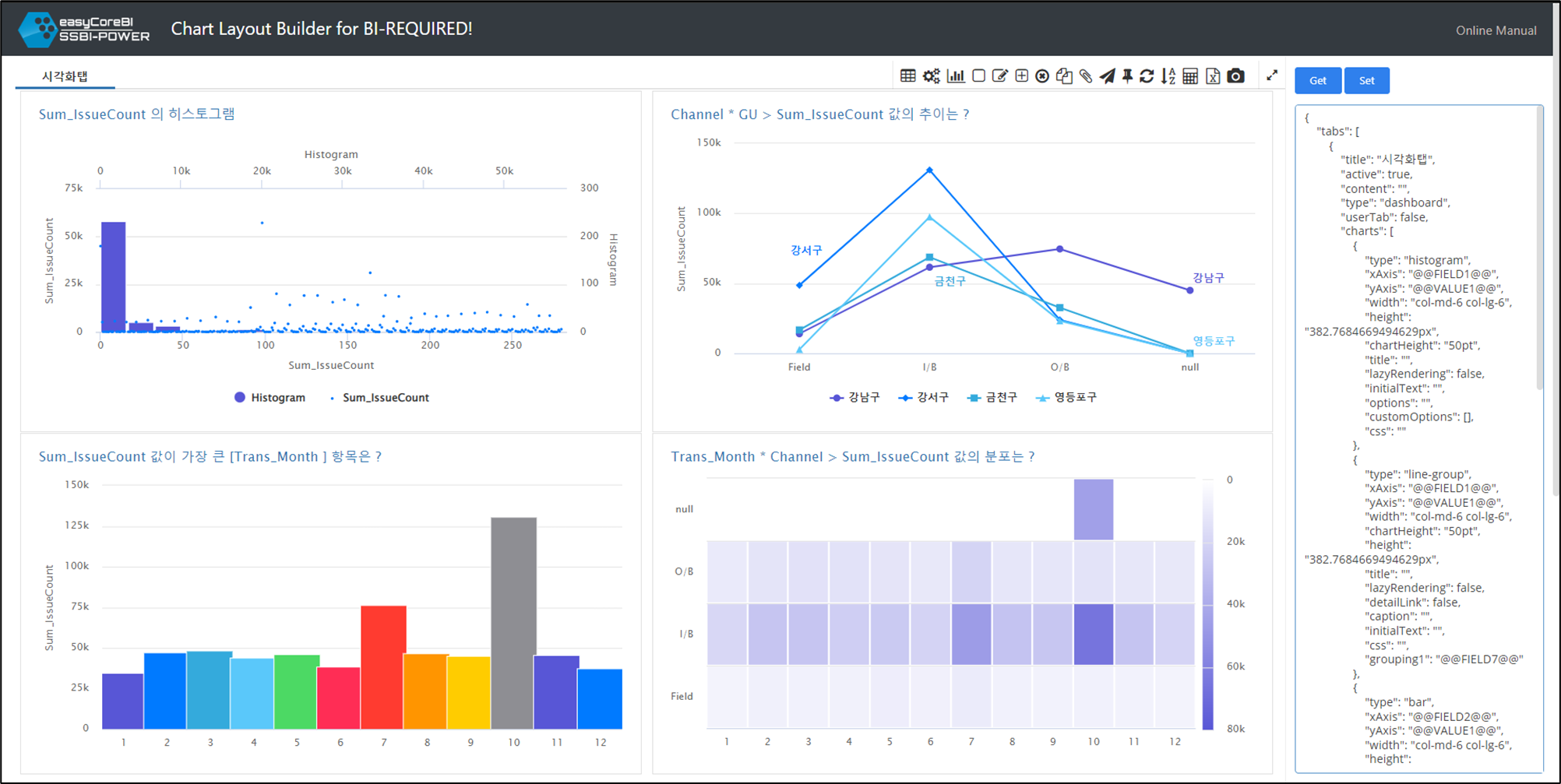Click the 강남구 data label on line chart

point(1208,278)
